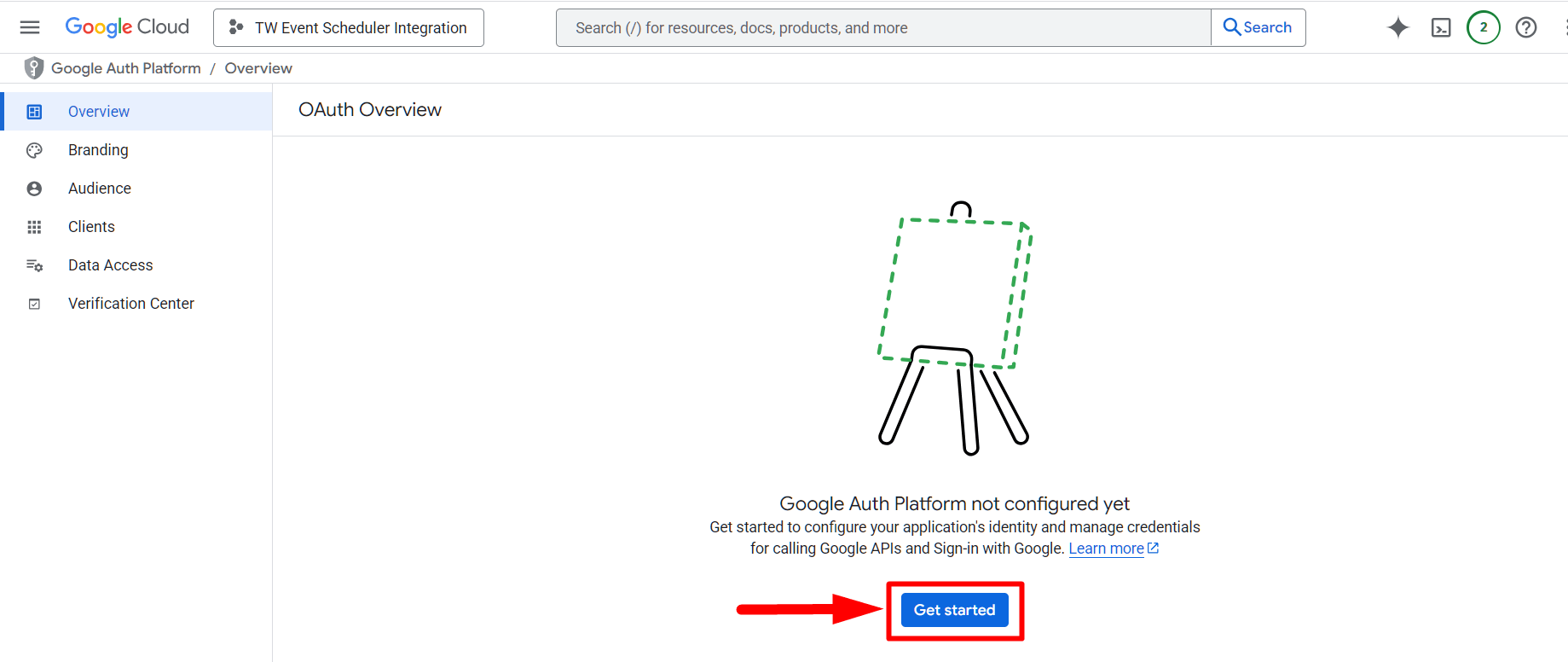Click the OAuth Overview heading
The width and height of the screenshot is (1568, 662).
pos(370,110)
